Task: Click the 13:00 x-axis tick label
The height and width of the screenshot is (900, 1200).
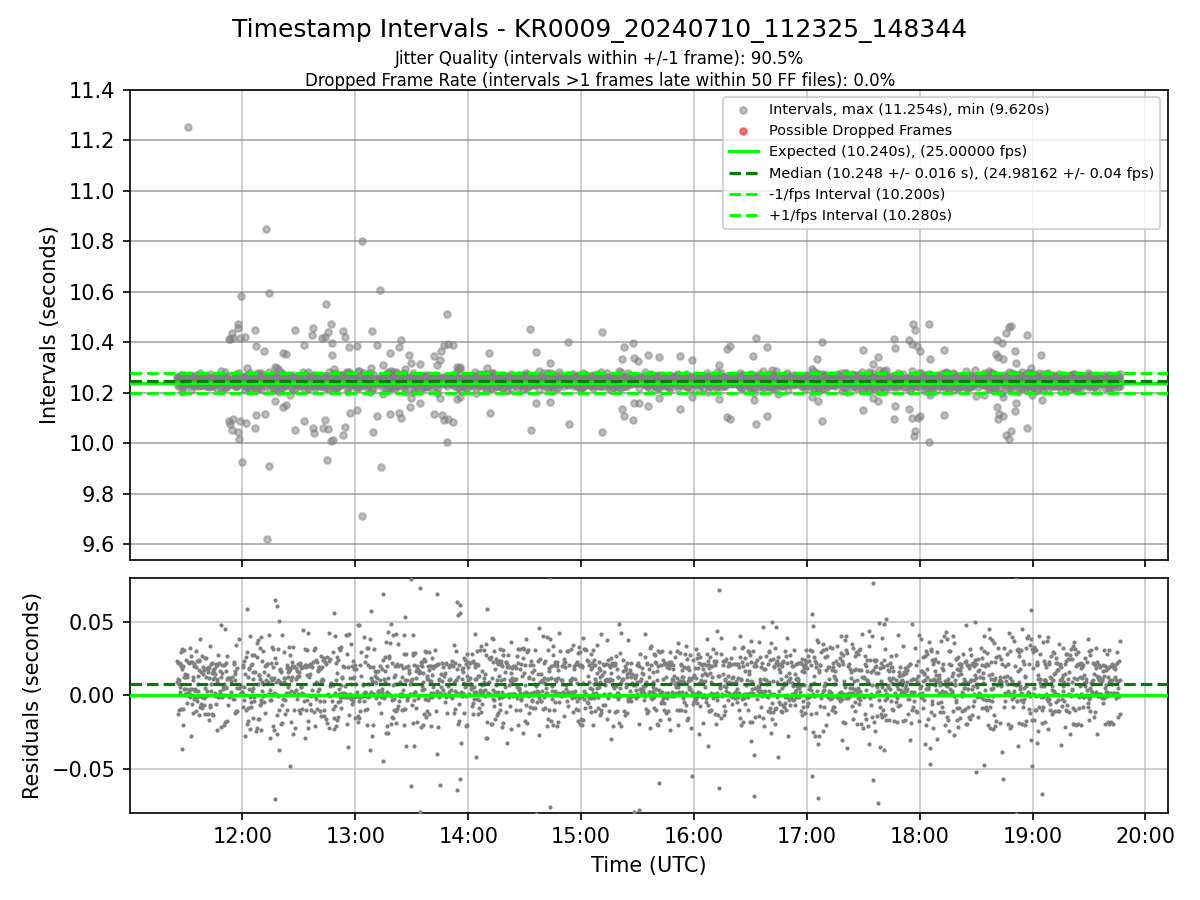Action: click(x=355, y=835)
